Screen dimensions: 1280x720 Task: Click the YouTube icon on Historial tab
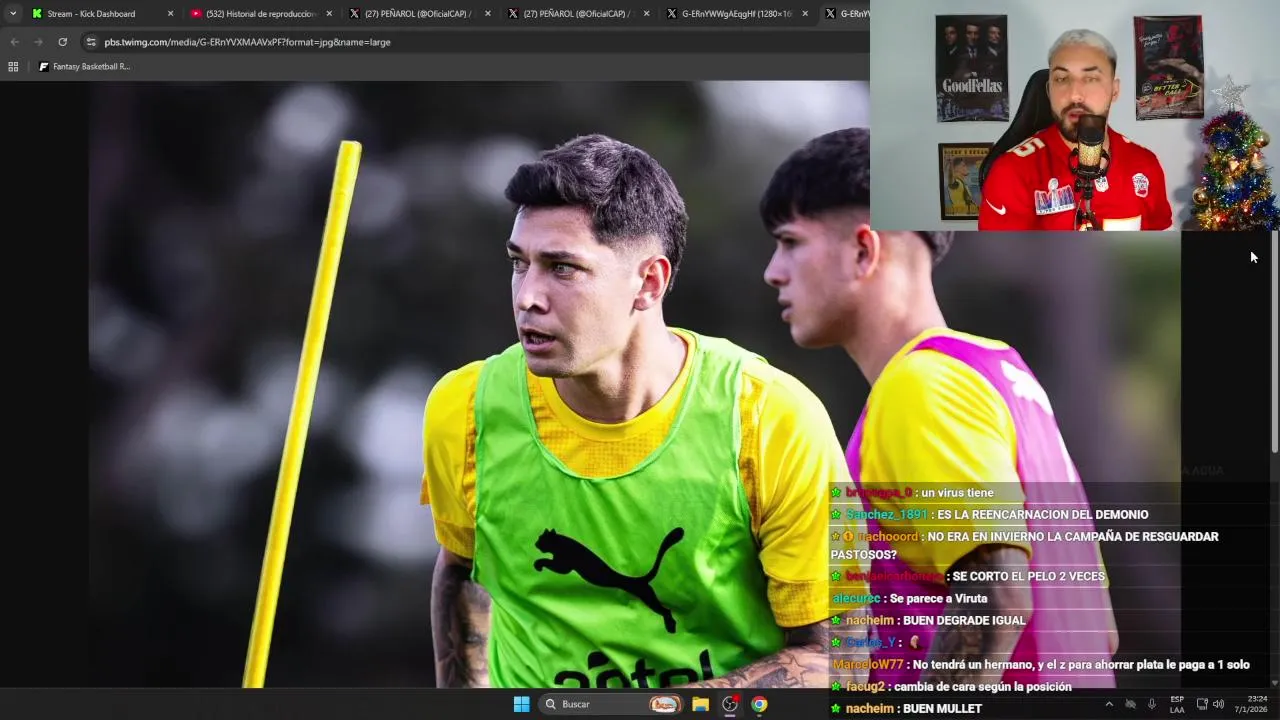click(196, 14)
